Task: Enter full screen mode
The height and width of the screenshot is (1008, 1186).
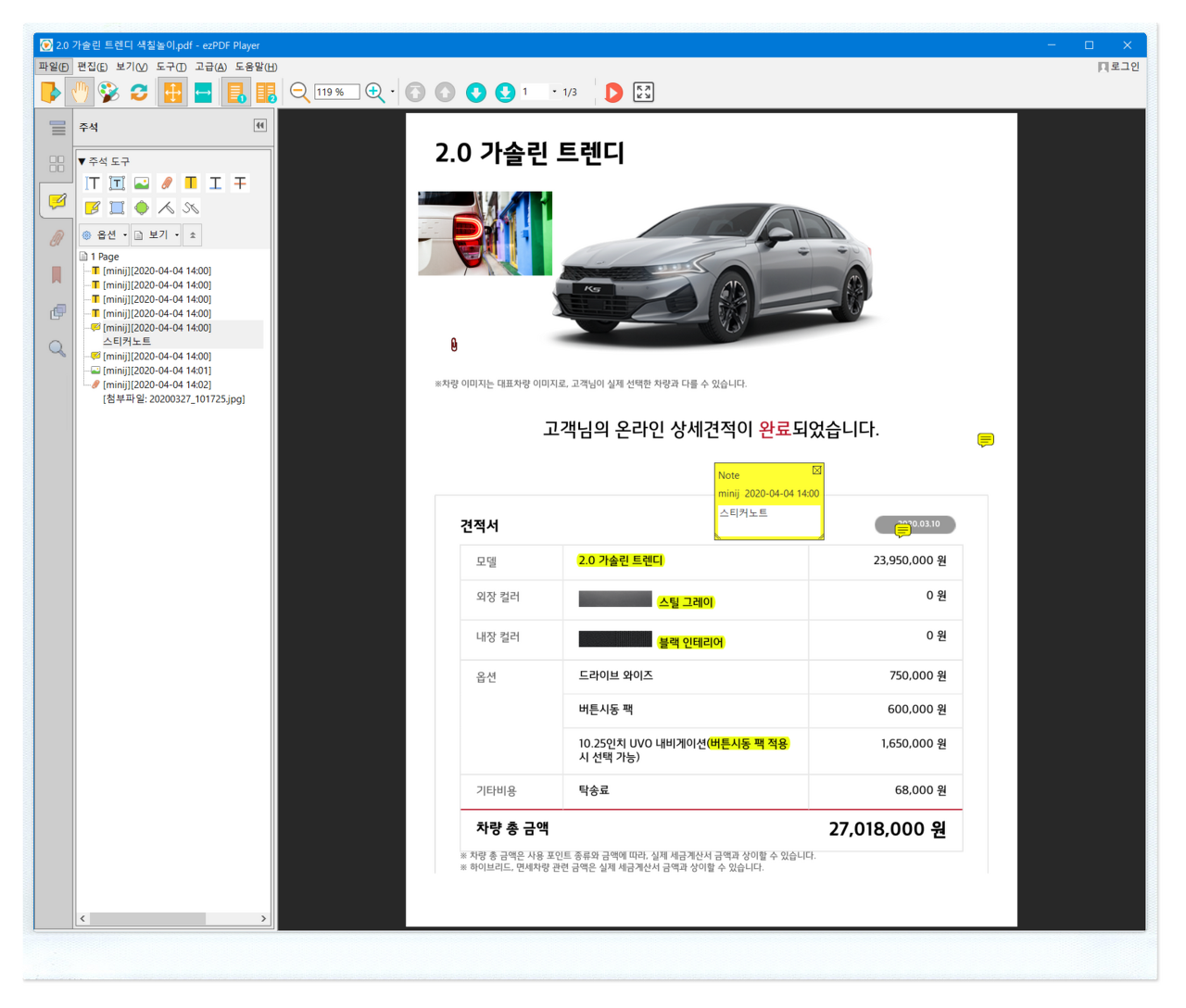Action: [x=643, y=92]
